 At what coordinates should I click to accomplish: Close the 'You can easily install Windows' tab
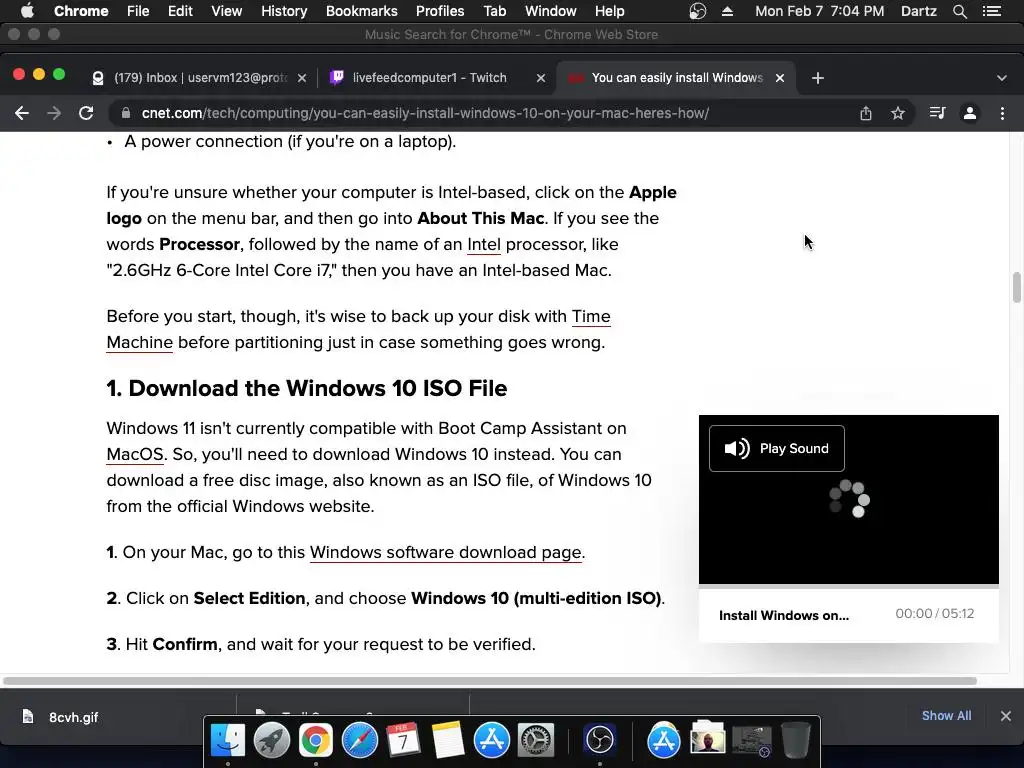click(780, 78)
